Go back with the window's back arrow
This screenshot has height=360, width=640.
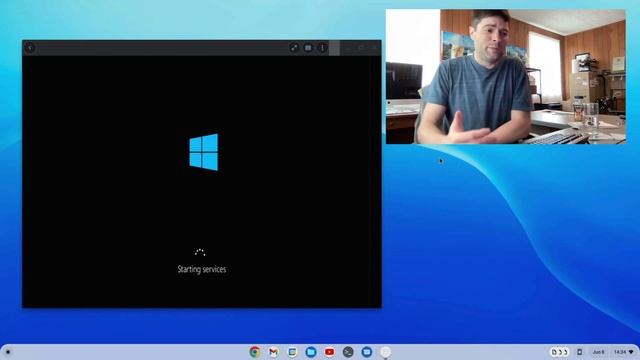30,48
